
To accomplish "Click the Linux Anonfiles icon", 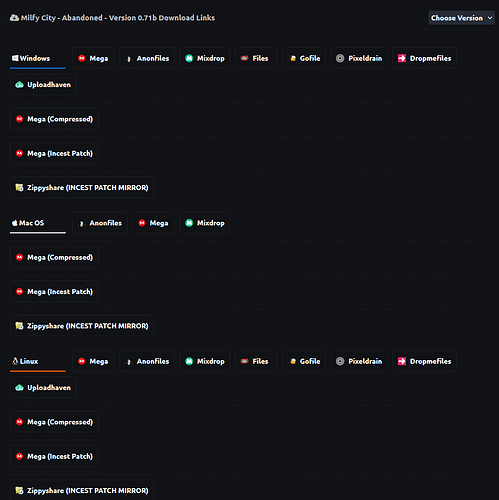I will (x=129, y=362).
